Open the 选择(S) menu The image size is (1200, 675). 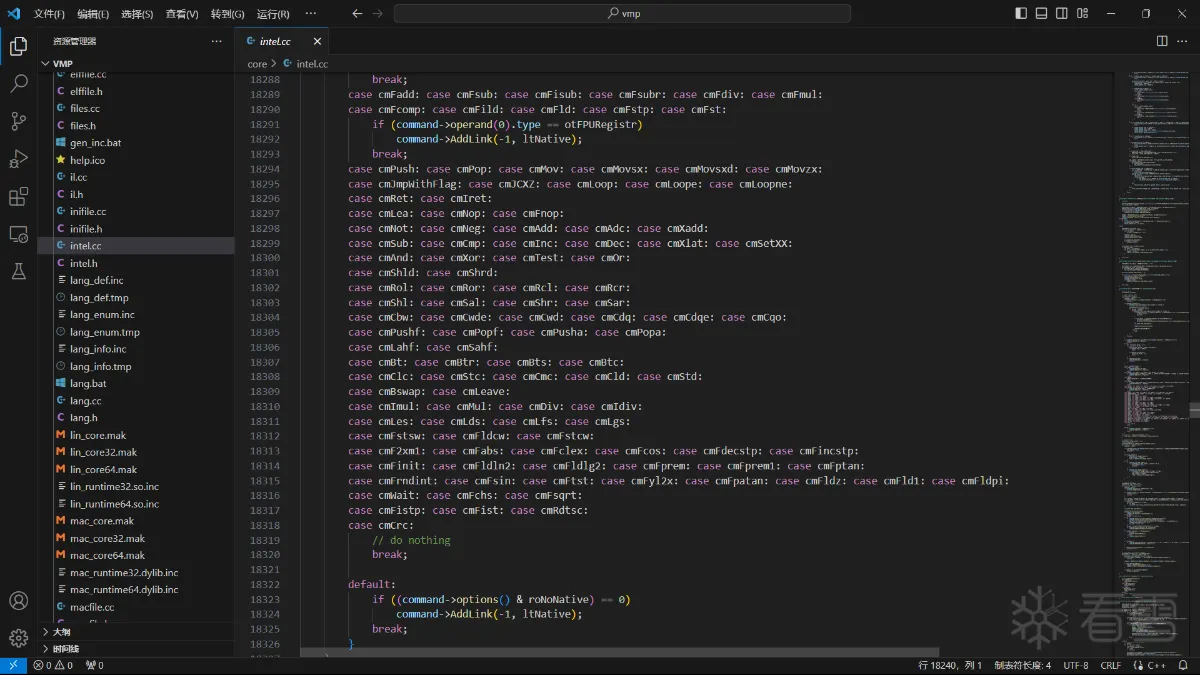click(137, 14)
